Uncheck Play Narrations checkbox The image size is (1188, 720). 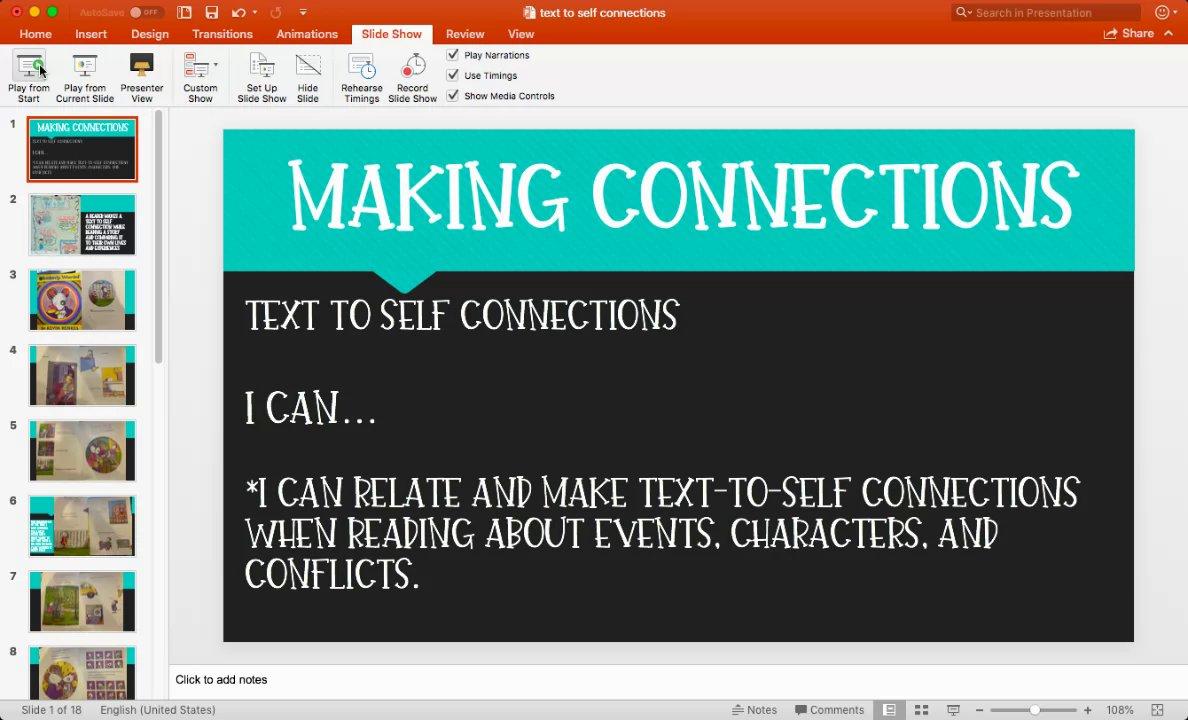pyautogui.click(x=452, y=55)
